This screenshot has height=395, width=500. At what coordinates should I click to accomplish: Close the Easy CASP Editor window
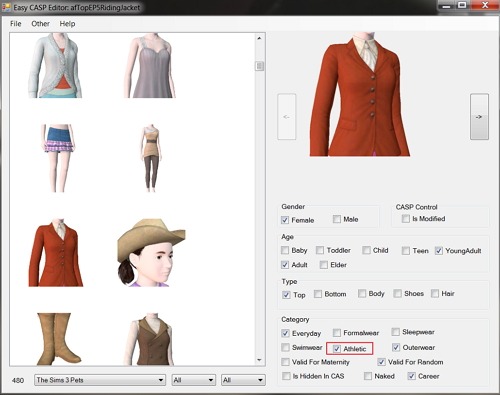pos(485,5)
